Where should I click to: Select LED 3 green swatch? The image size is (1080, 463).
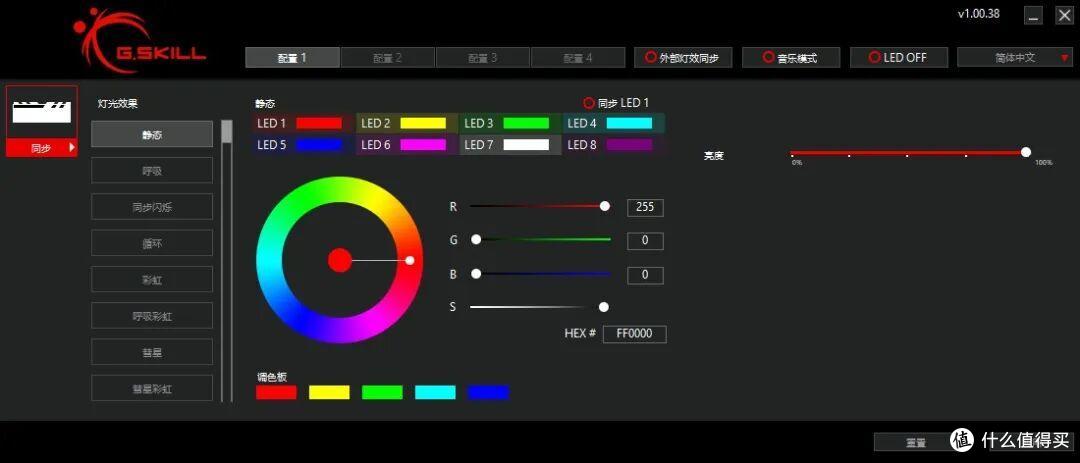[526, 123]
